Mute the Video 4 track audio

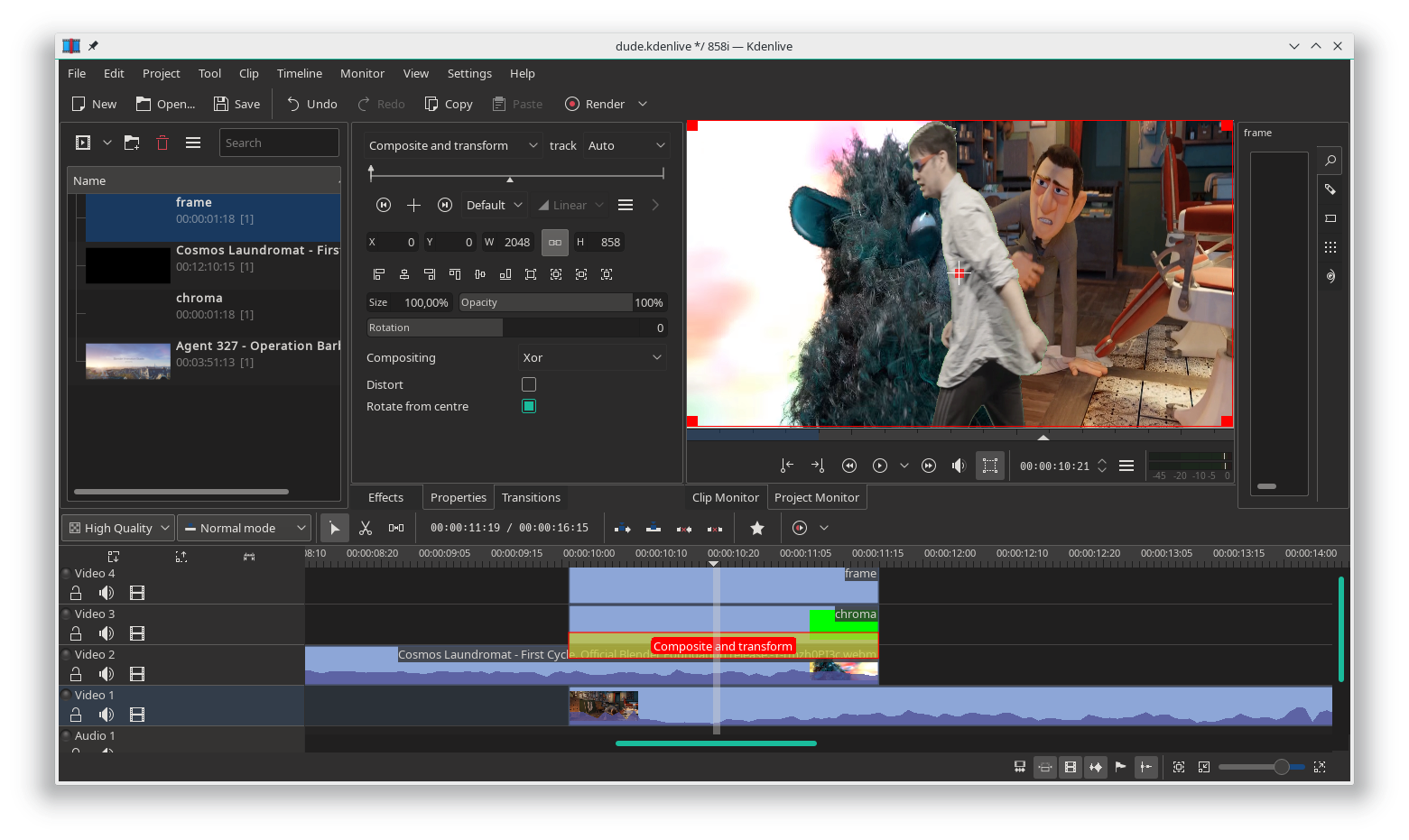coord(107,593)
